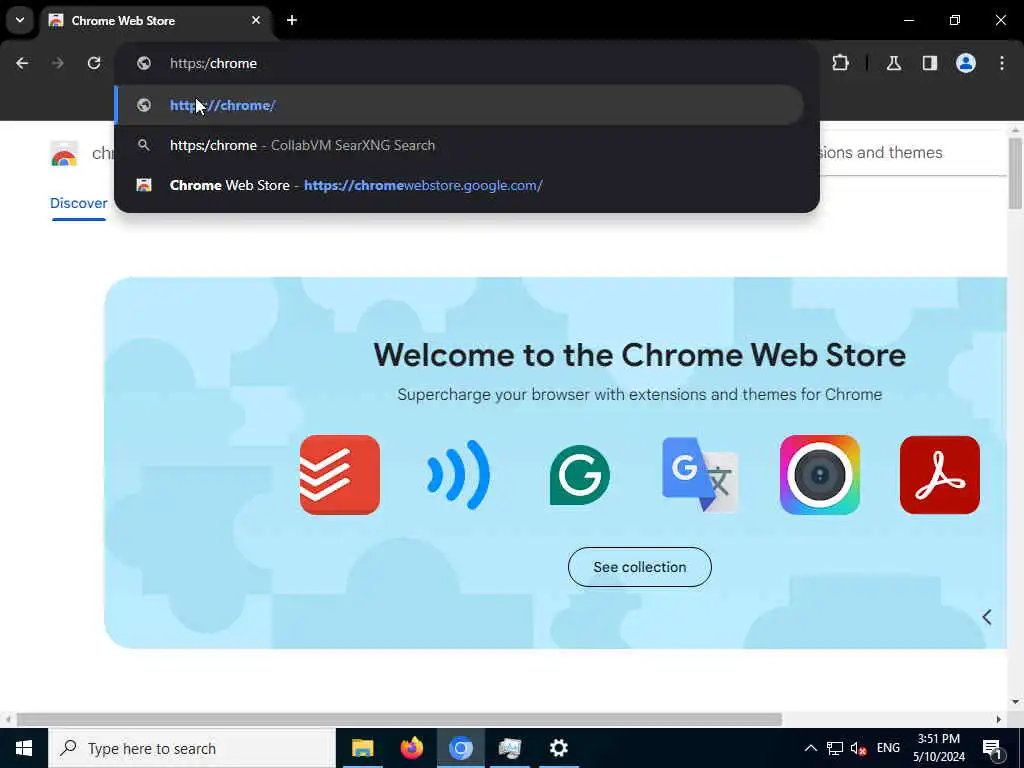Click the Type here to search box
Screen dimensions: 1024x768
pos(191,748)
